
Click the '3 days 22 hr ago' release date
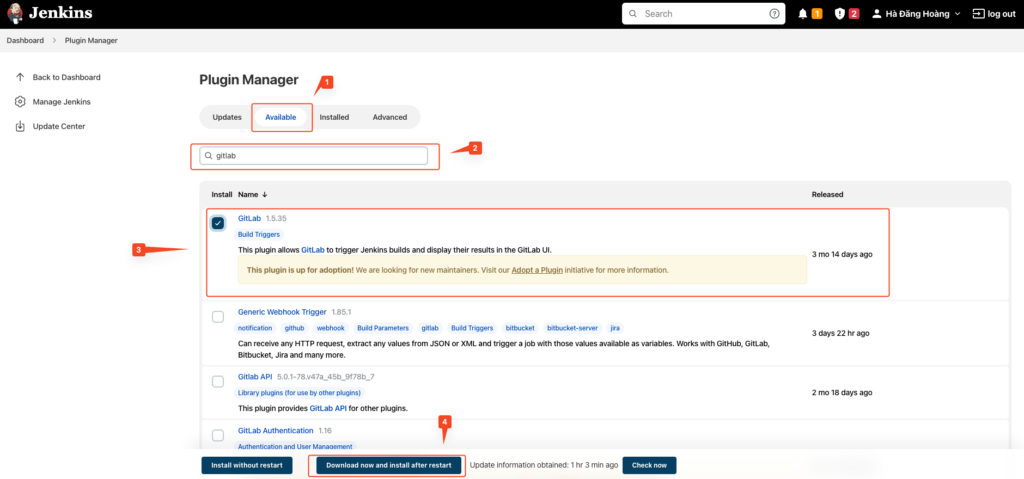click(x=840, y=333)
